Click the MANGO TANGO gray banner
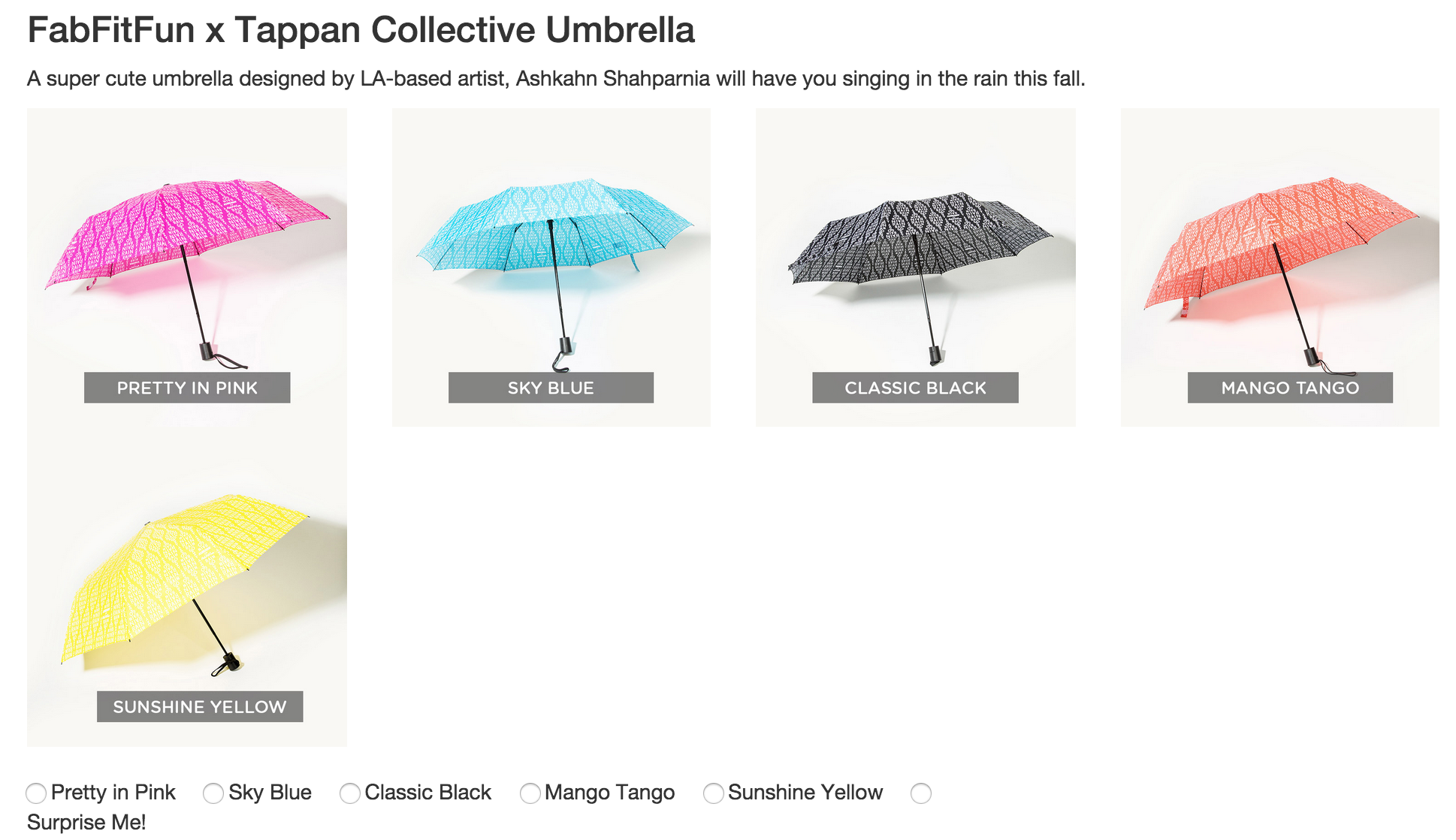The image size is (1456, 840). (x=1290, y=388)
